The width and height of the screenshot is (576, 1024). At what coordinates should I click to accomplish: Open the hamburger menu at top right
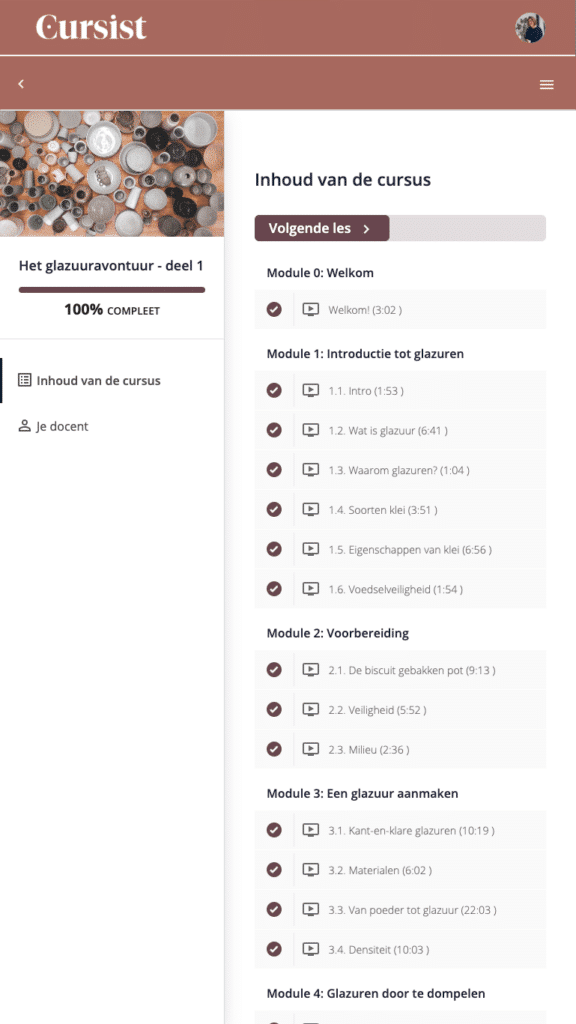coord(547,85)
